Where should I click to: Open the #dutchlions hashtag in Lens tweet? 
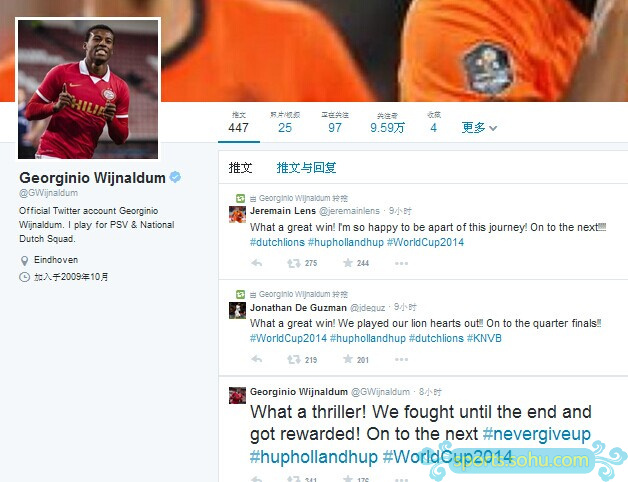coord(277,242)
